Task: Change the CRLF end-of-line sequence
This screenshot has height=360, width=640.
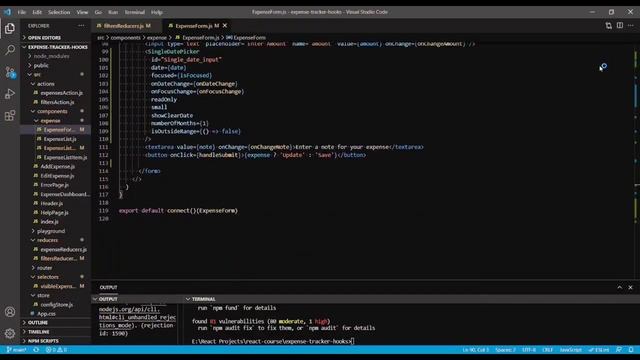Action: coord(548,350)
